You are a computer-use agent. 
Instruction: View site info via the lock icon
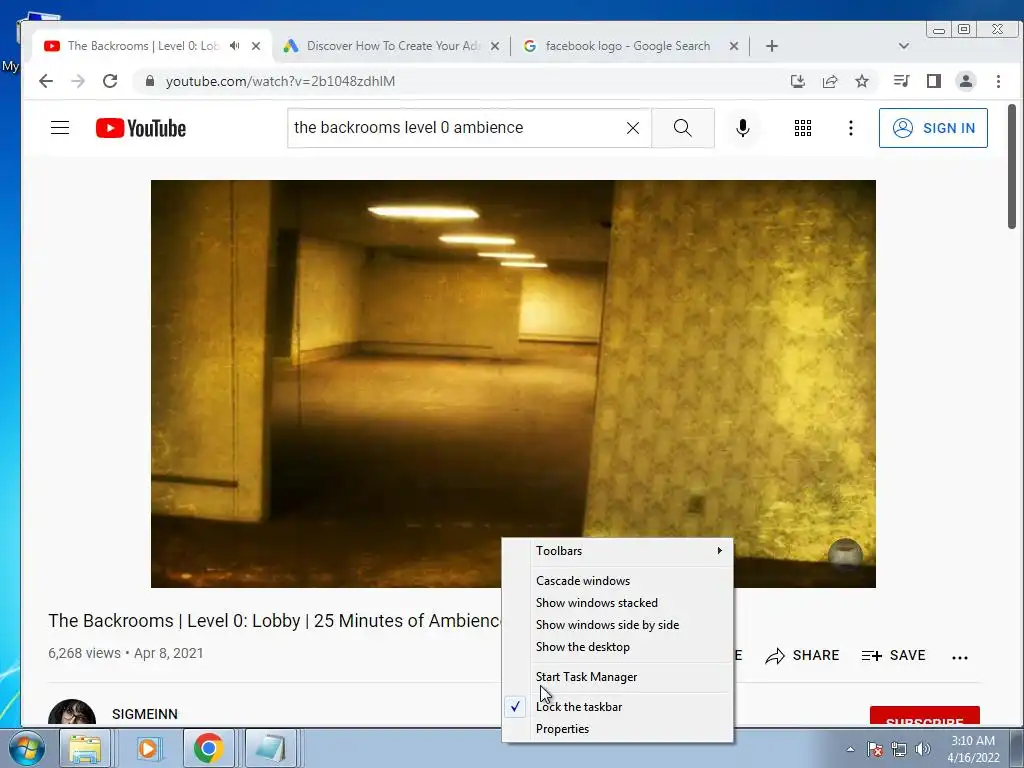[x=150, y=81]
